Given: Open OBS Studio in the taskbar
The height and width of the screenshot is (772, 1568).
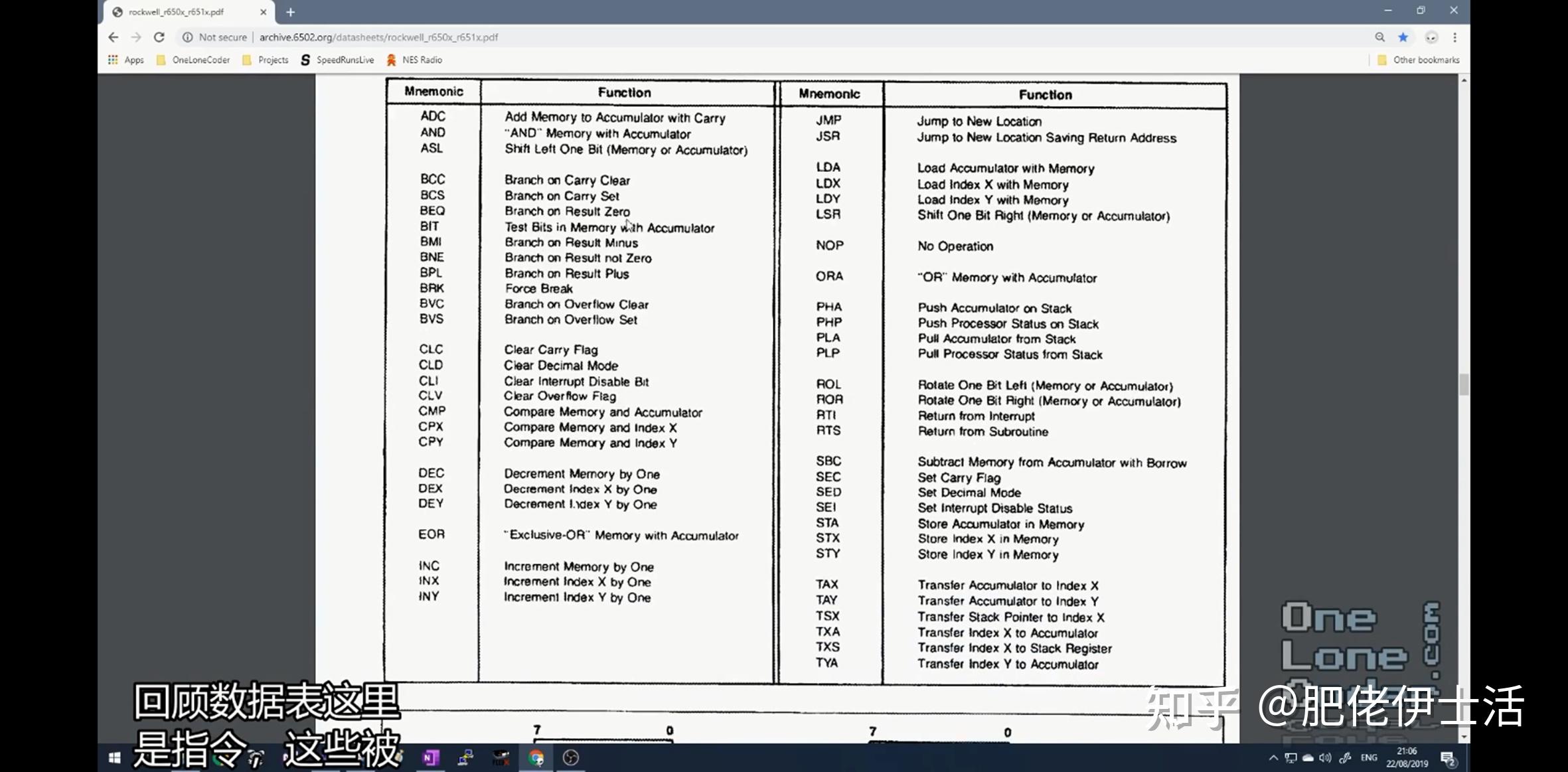Looking at the screenshot, I should coord(570,757).
